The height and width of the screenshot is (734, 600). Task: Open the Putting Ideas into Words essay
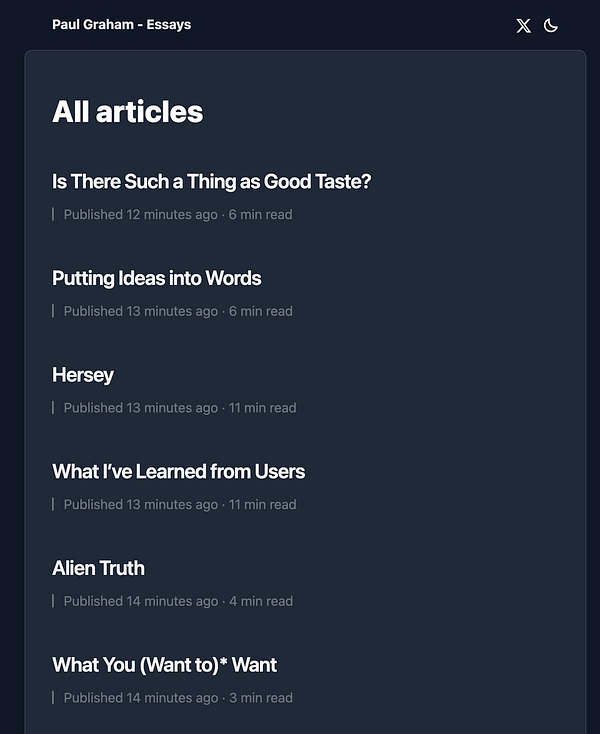point(156,278)
